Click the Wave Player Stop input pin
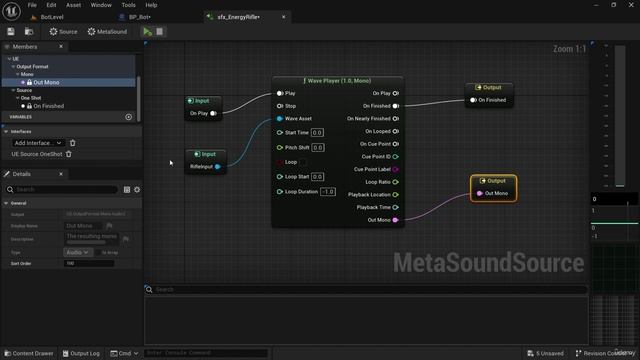Viewport: 640px width, 360px height. [x=280, y=106]
